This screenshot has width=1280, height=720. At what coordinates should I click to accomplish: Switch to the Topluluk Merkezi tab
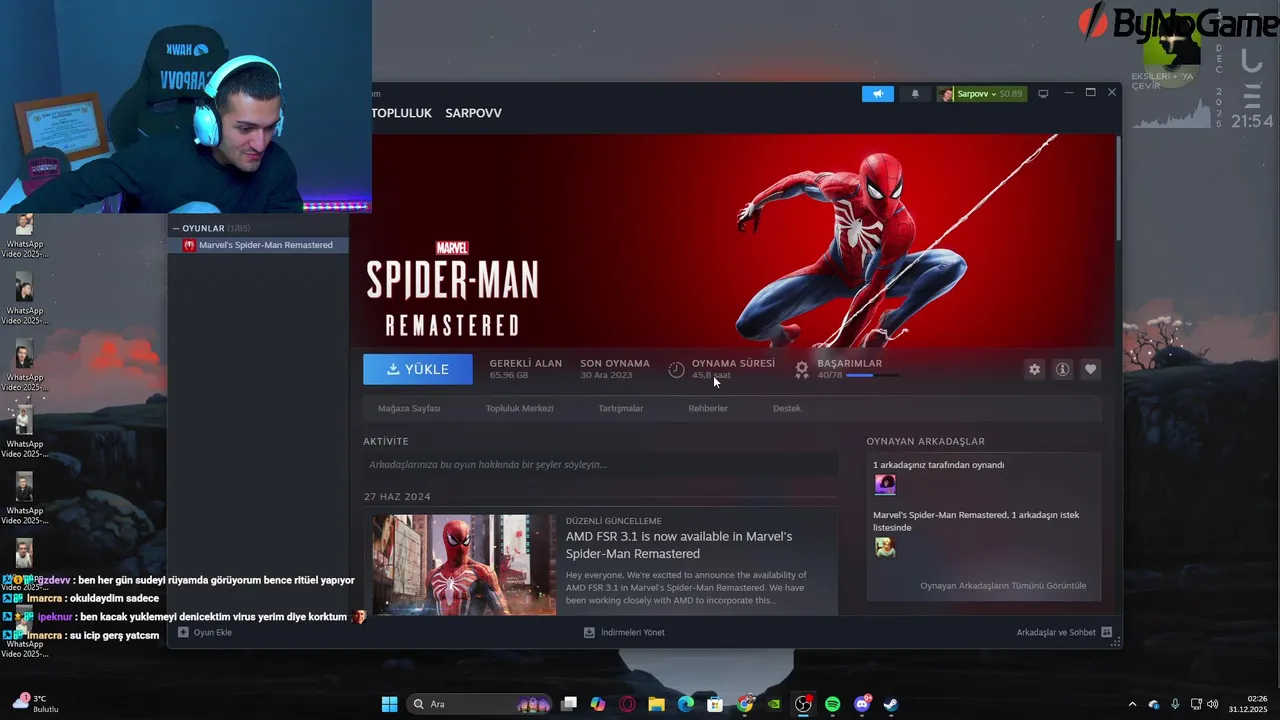[519, 408]
